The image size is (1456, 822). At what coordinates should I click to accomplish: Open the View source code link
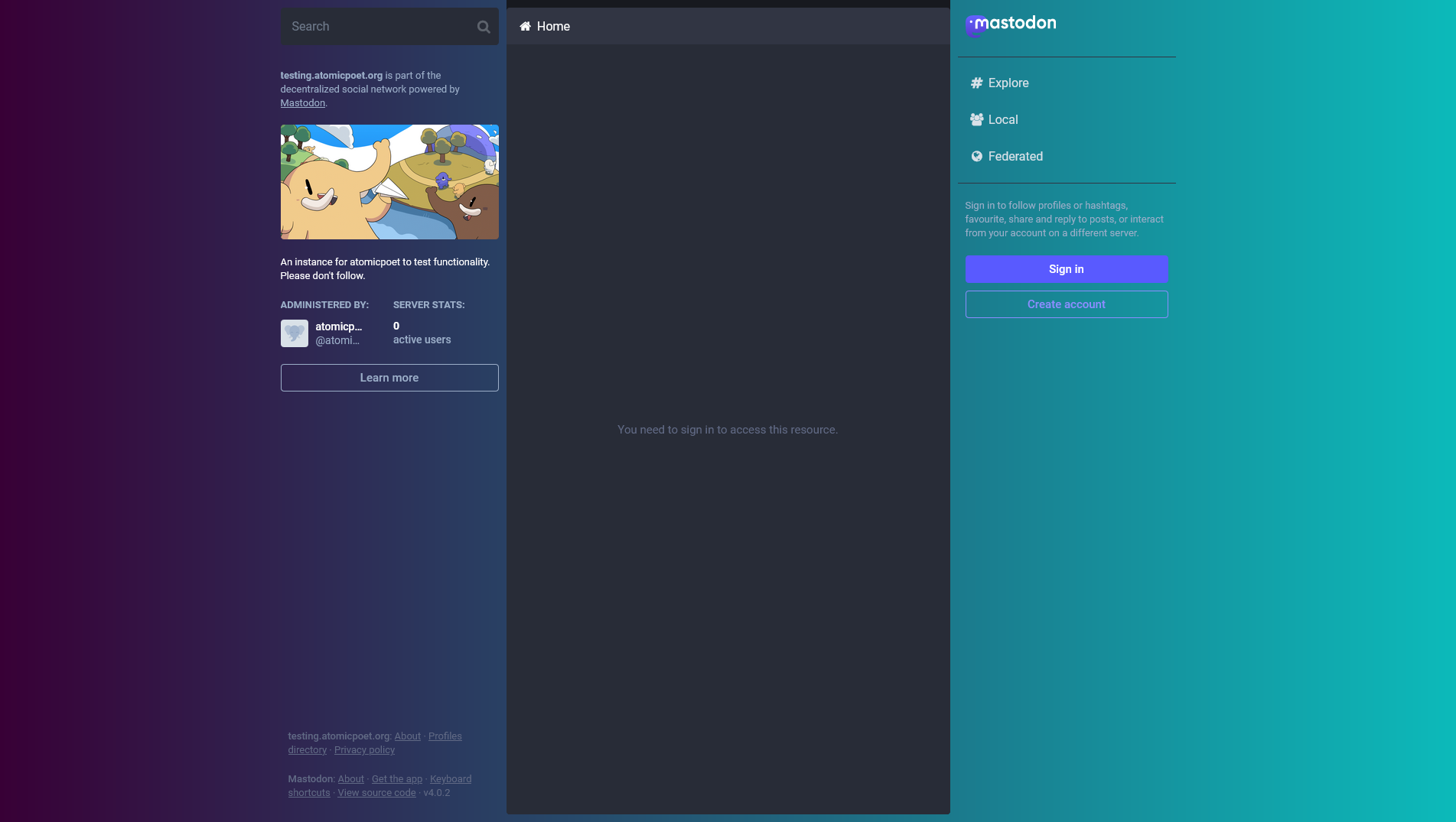click(x=377, y=793)
